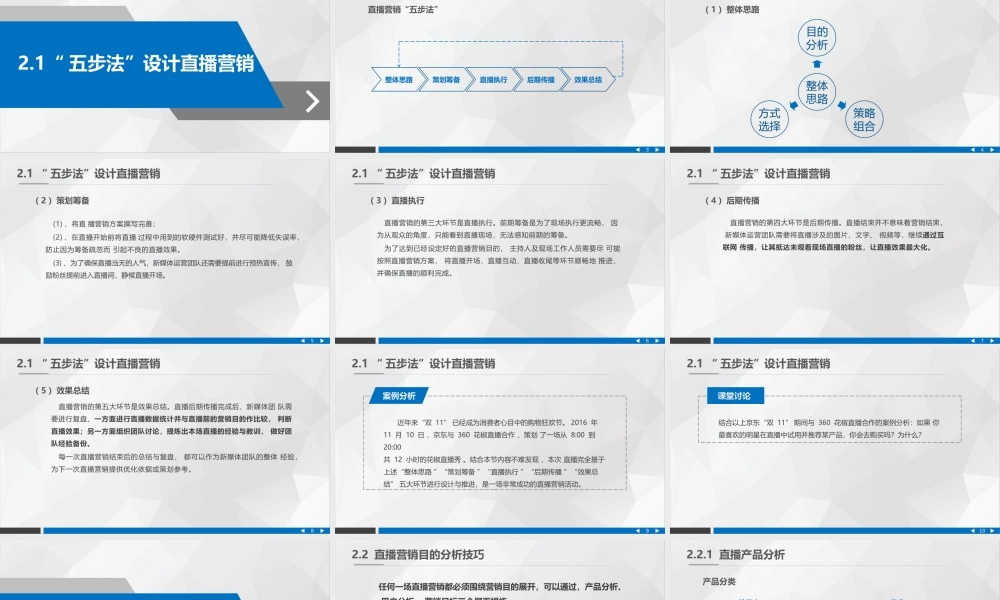
Task: Click the back navigation arrow in the slide footer
Action: point(638,150)
